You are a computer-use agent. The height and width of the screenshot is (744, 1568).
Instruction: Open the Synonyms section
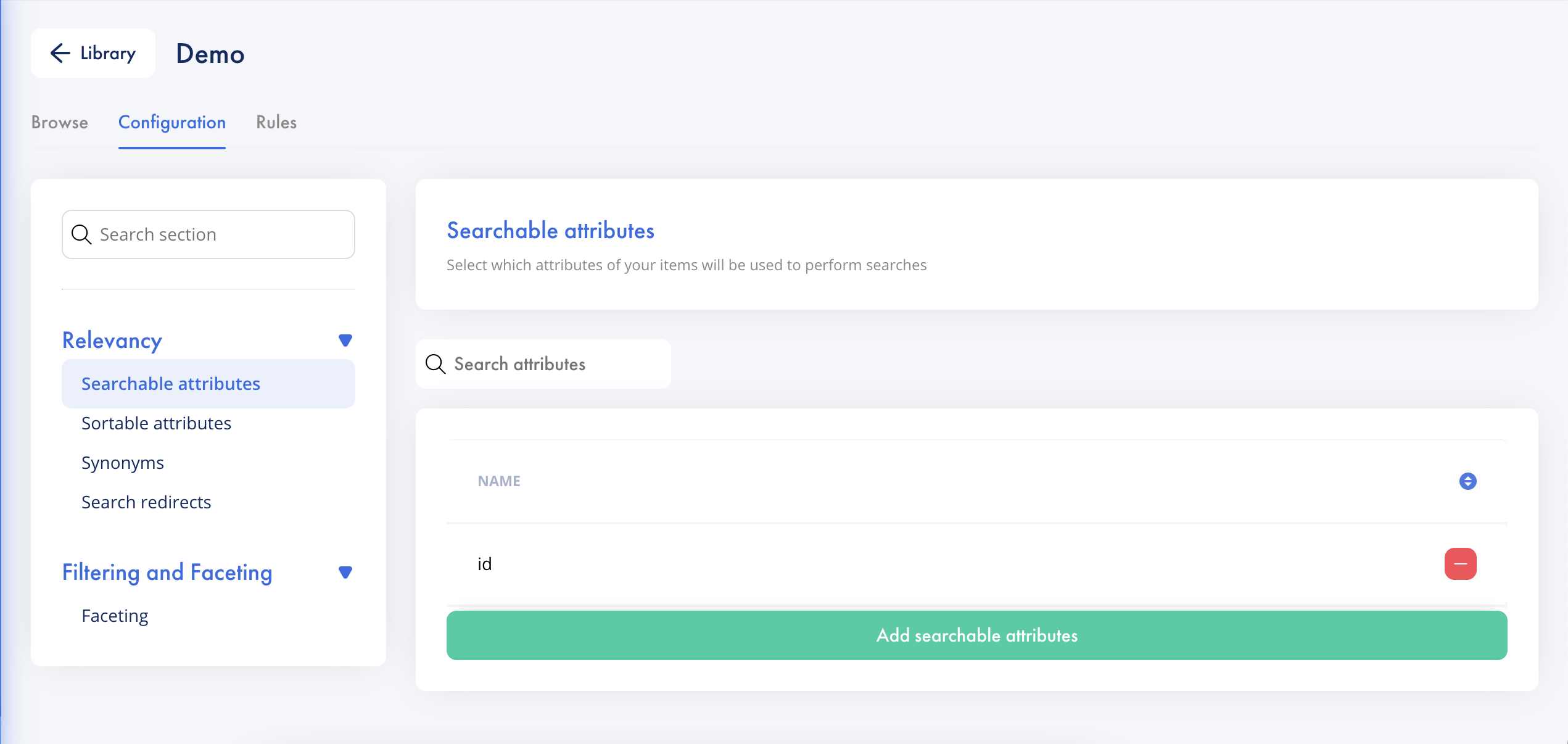(x=123, y=463)
